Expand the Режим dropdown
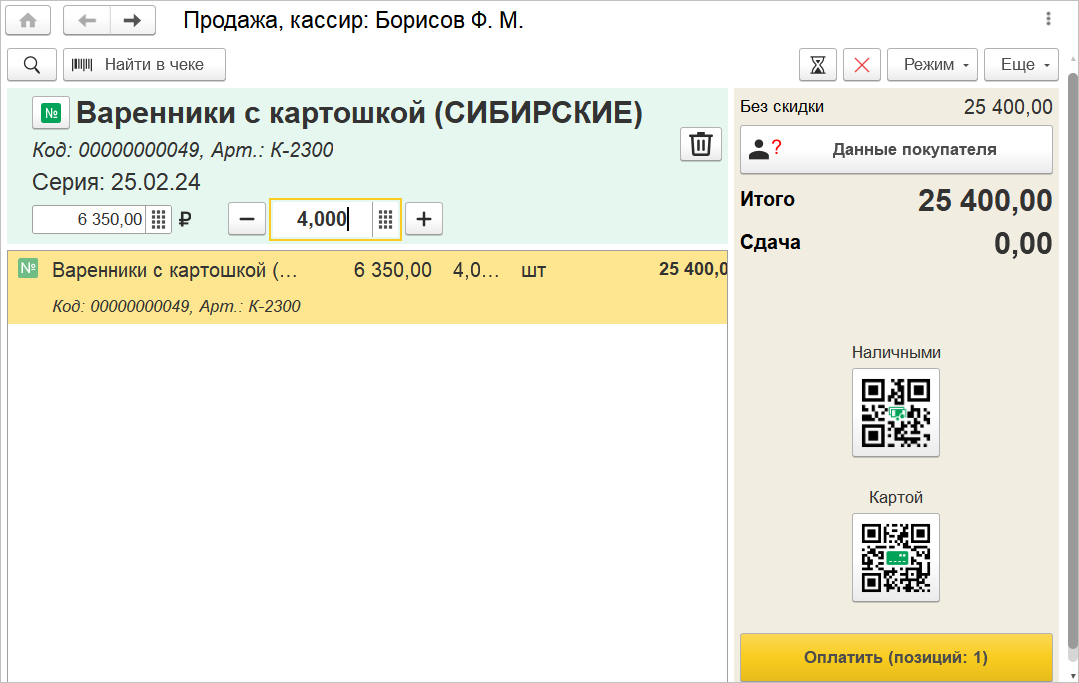The image size is (1079, 683). pos(932,65)
